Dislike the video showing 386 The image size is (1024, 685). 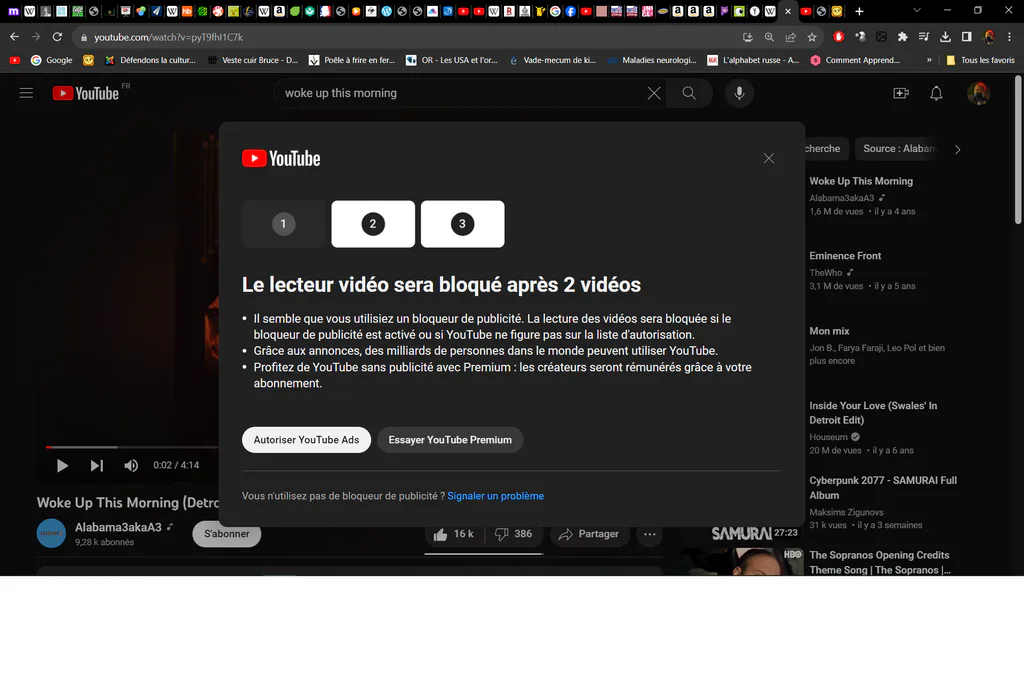[x=514, y=534]
